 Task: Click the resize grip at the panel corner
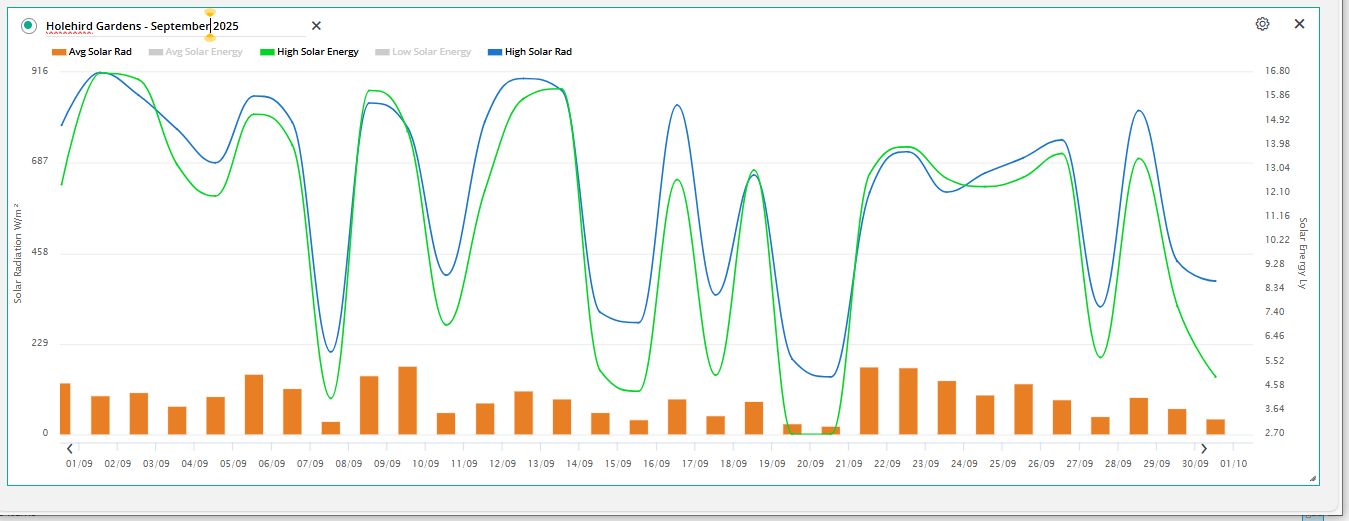tap(1312, 479)
